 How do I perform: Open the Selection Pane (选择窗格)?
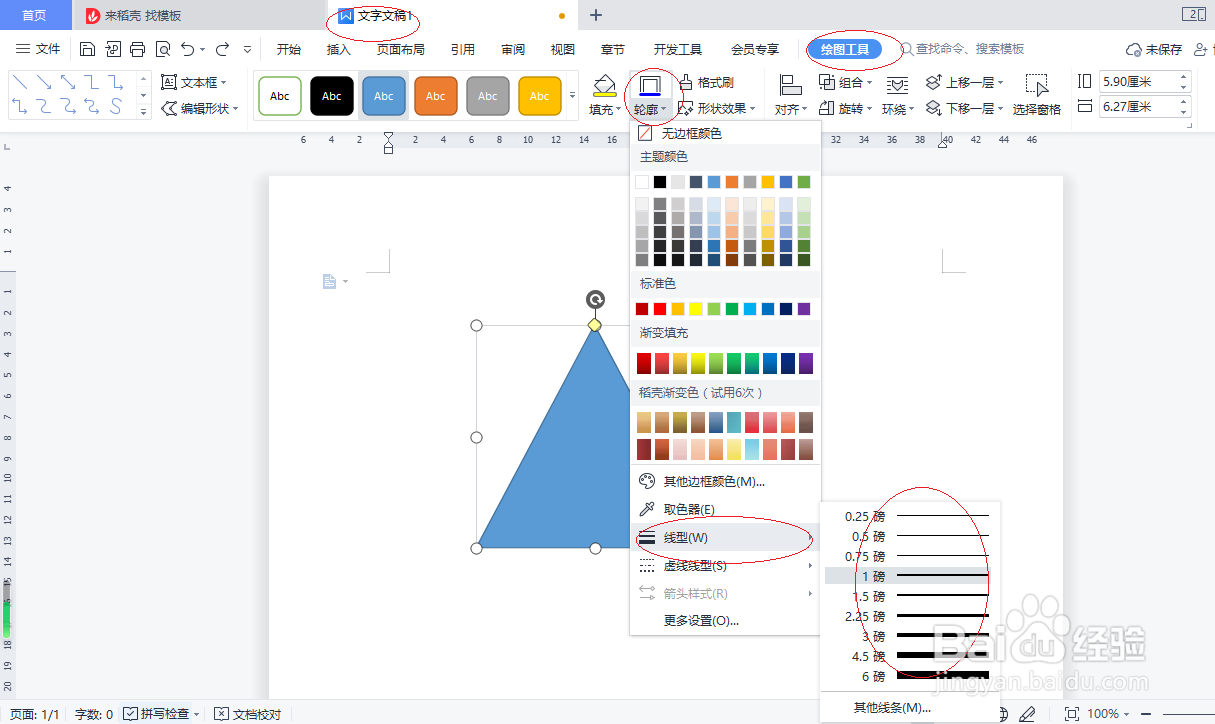coord(1036,95)
